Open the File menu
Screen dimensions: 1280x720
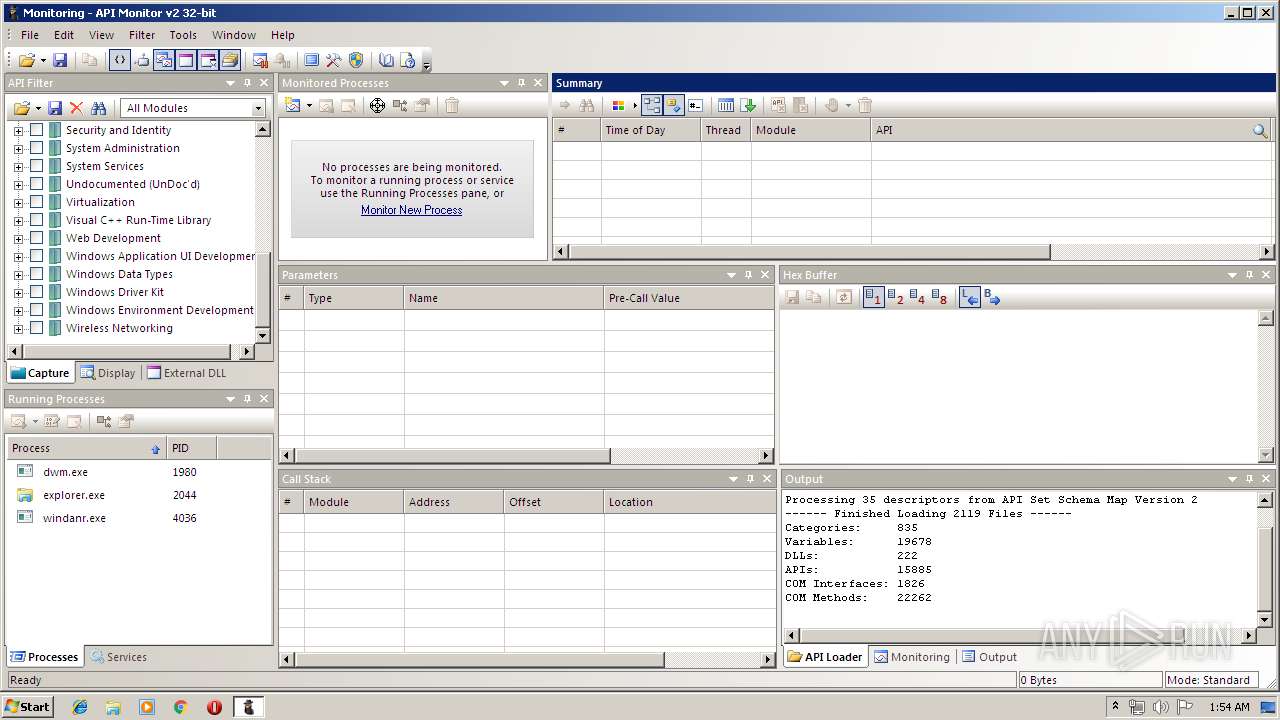[30, 35]
